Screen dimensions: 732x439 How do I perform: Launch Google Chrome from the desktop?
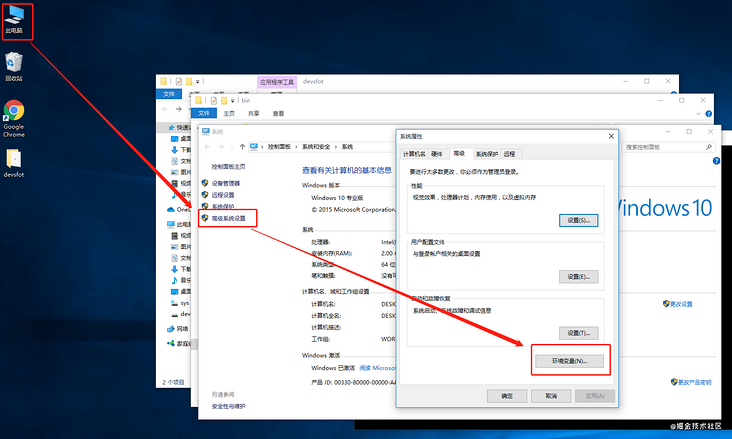[x=14, y=119]
